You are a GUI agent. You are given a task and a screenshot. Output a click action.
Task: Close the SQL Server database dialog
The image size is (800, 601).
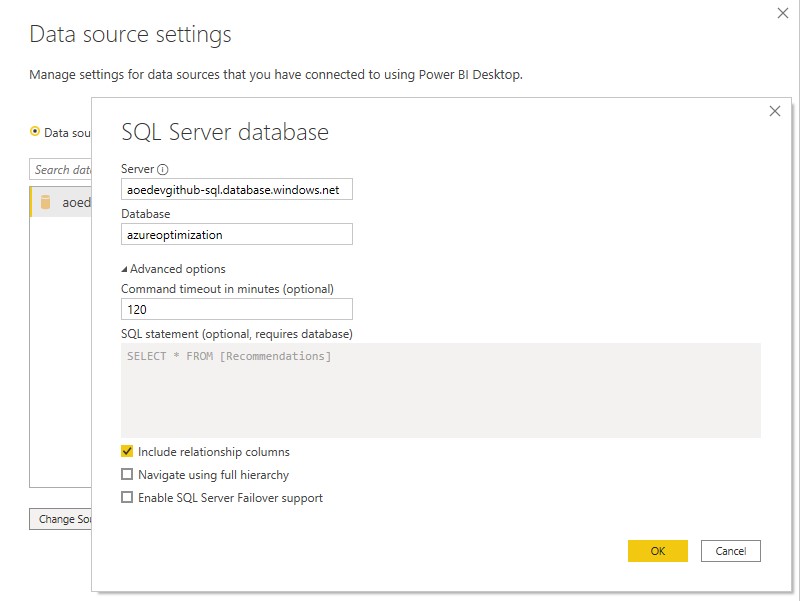click(x=774, y=111)
